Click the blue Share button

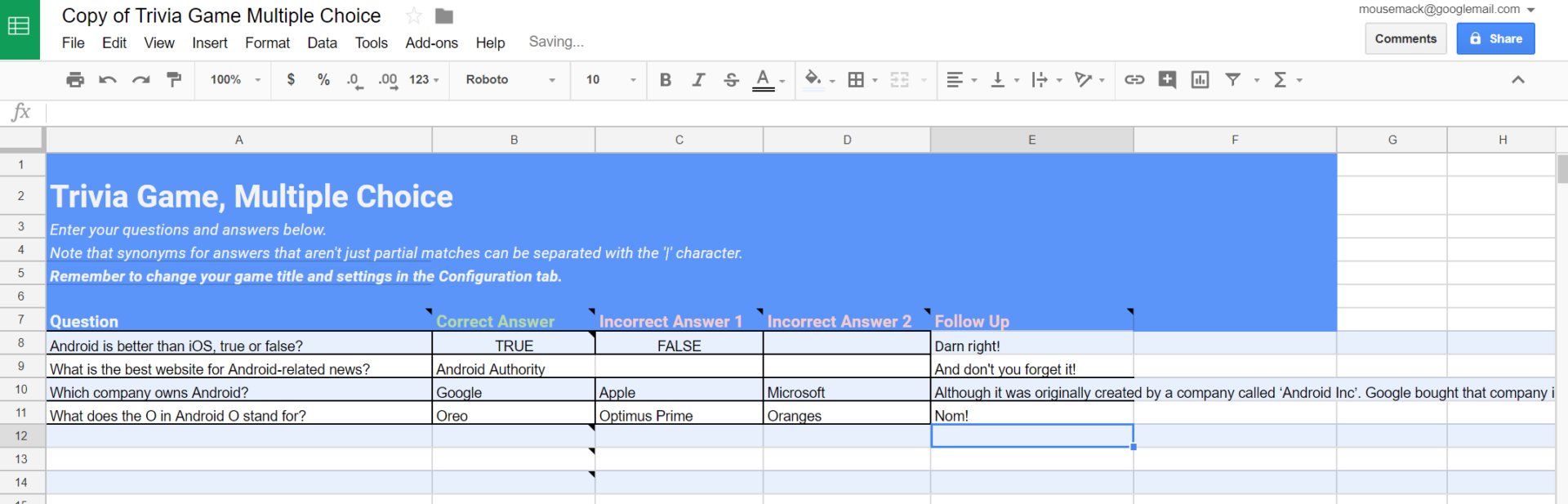[x=1495, y=38]
